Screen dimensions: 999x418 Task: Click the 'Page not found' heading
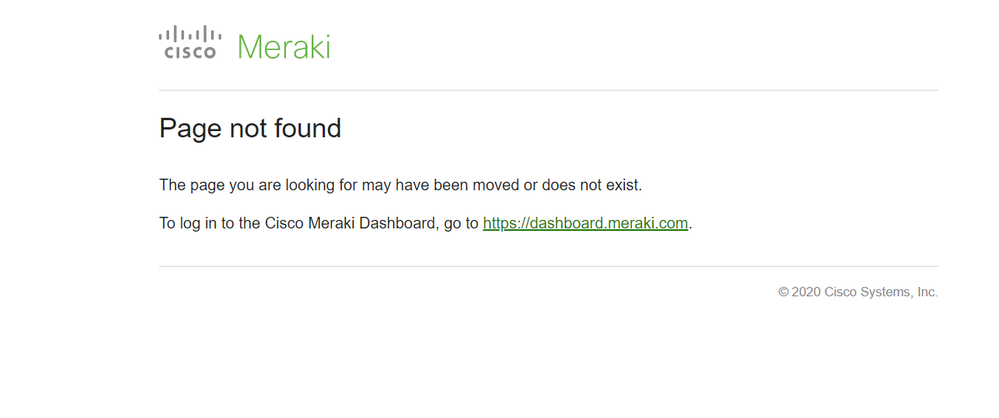point(250,129)
